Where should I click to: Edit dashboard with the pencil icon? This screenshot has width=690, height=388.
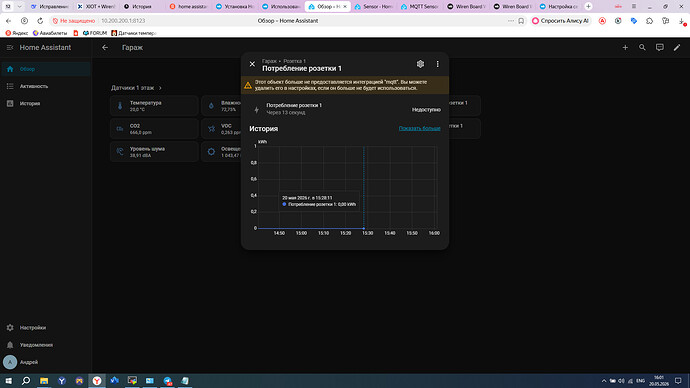click(x=677, y=48)
